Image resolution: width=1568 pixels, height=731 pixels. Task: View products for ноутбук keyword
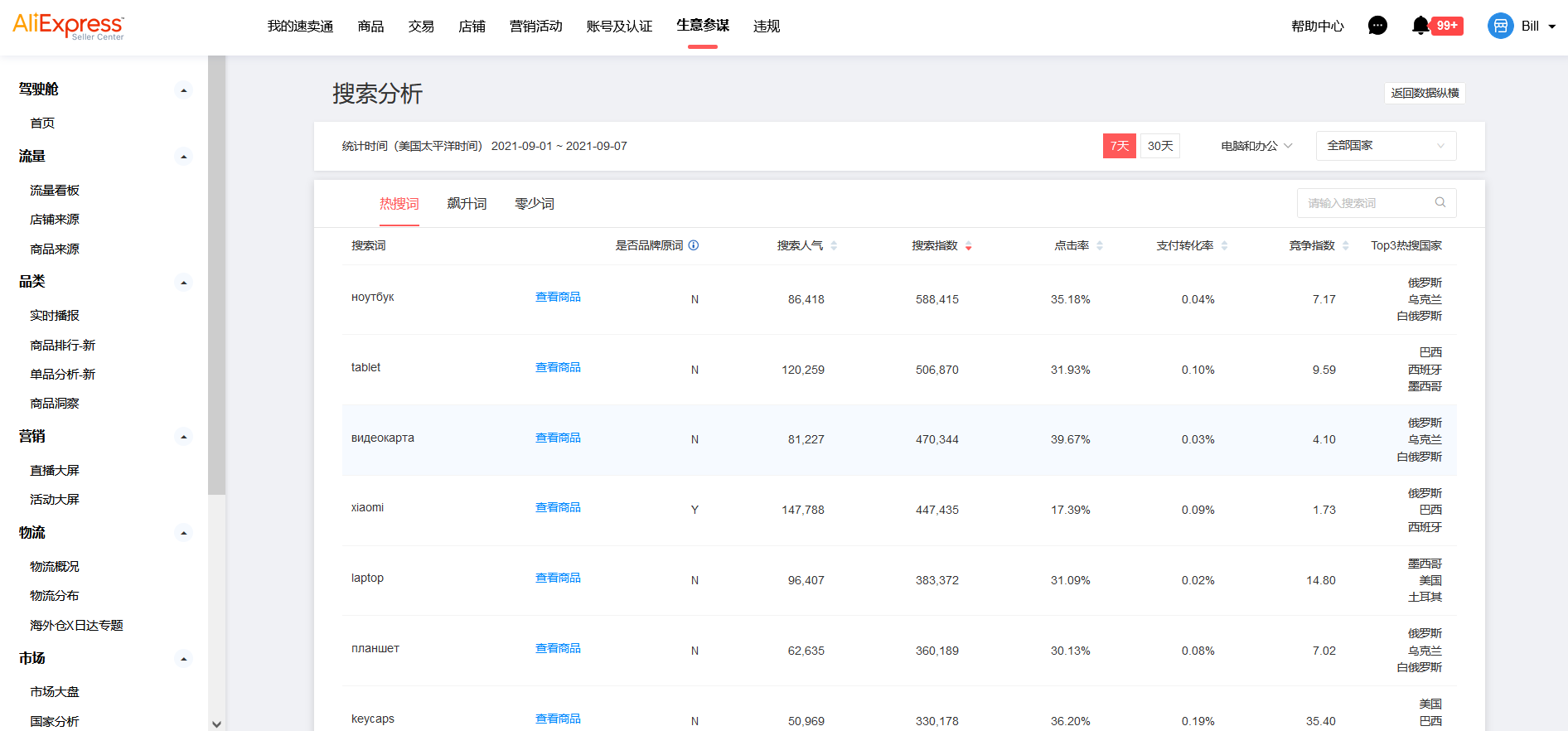click(558, 297)
